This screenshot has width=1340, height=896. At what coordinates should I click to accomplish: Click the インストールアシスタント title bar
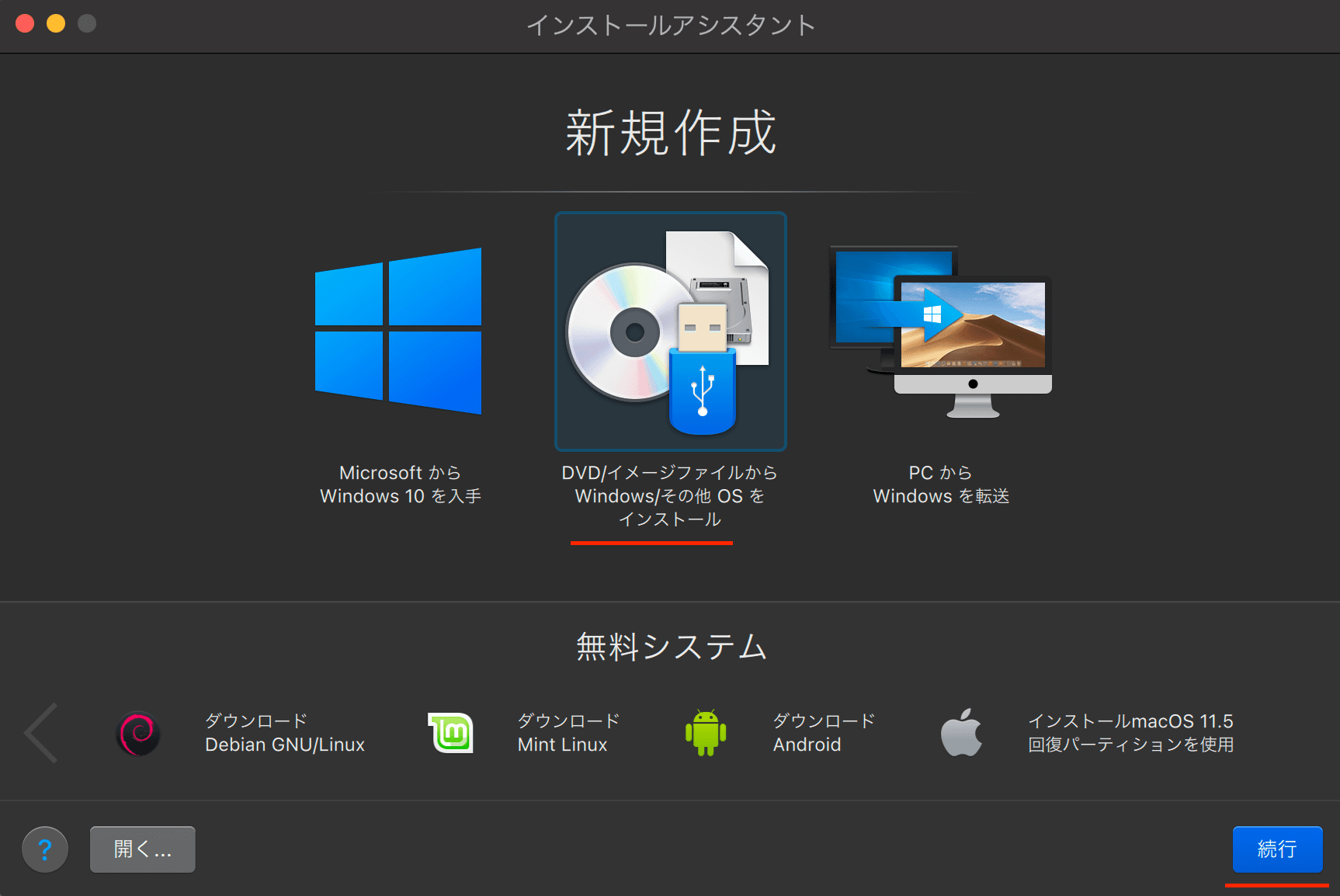[x=670, y=25]
